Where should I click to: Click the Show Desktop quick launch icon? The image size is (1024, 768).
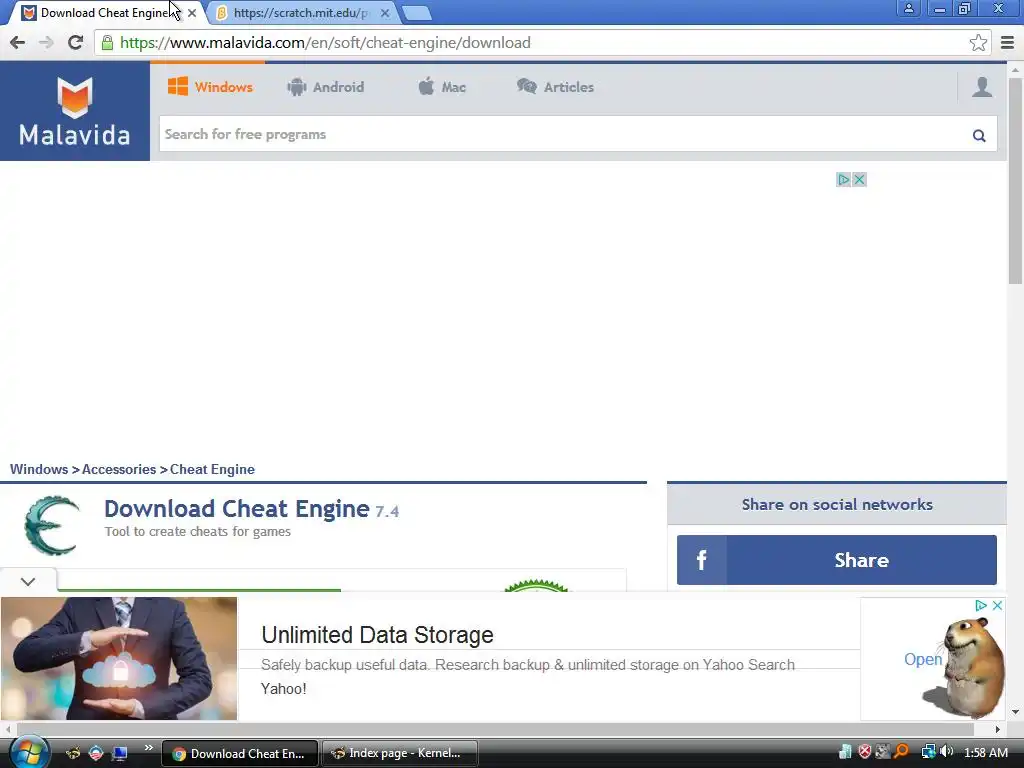click(120, 753)
